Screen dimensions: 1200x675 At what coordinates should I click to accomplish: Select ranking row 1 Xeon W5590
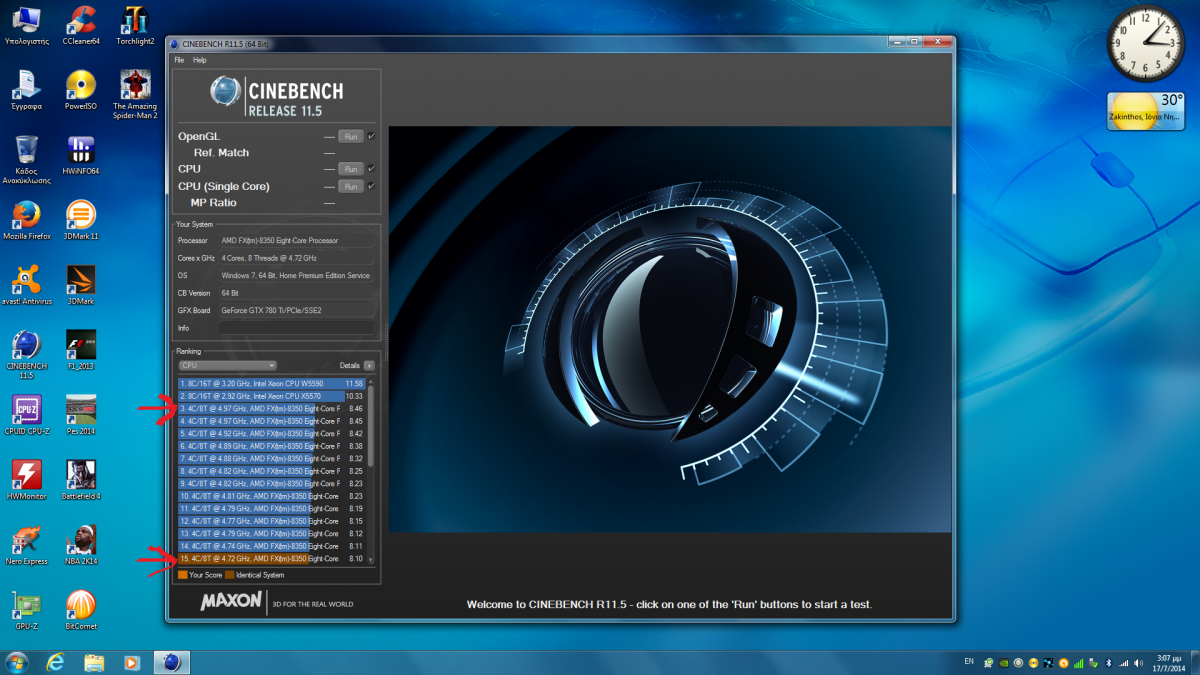271,383
